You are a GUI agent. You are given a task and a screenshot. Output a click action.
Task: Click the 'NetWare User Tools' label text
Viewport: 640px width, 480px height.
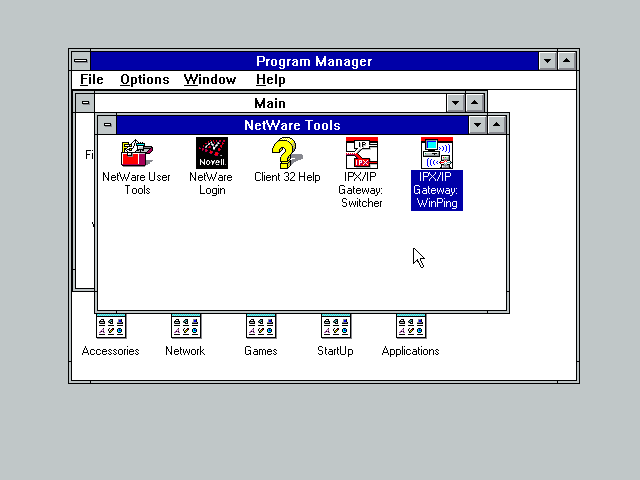click(x=136, y=183)
